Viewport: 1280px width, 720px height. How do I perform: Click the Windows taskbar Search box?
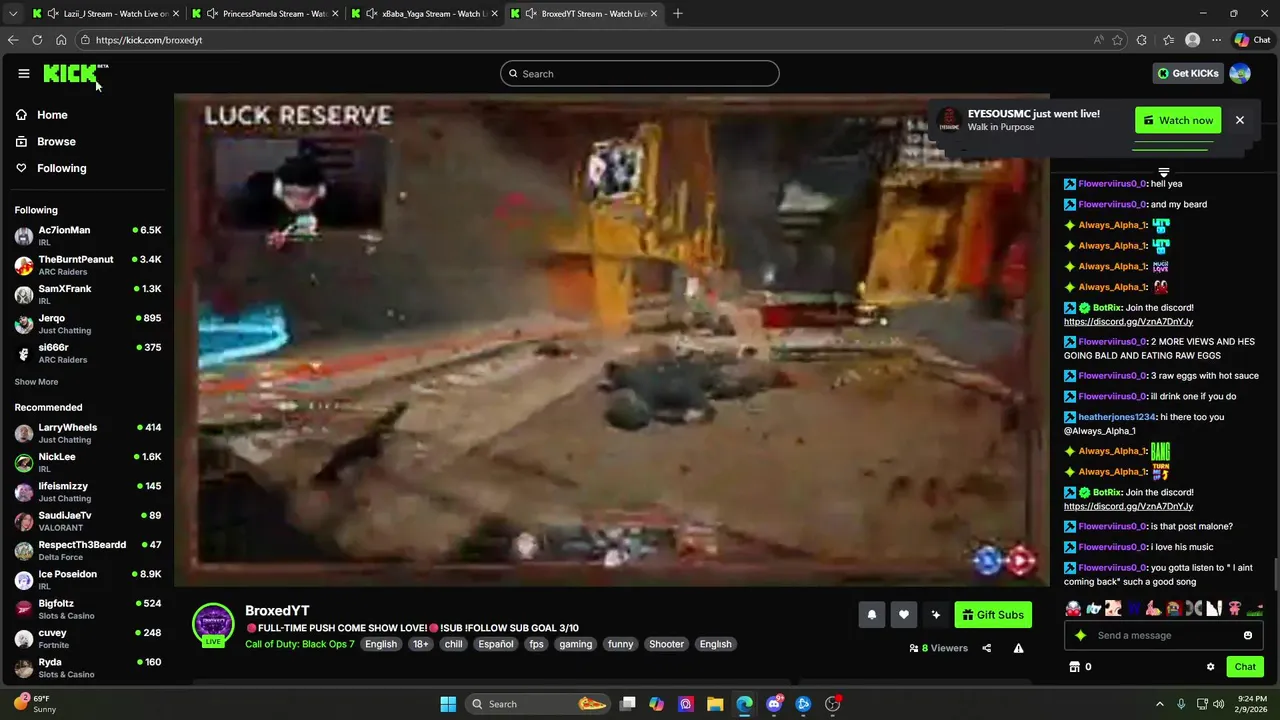pyautogui.click(x=538, y=704)
